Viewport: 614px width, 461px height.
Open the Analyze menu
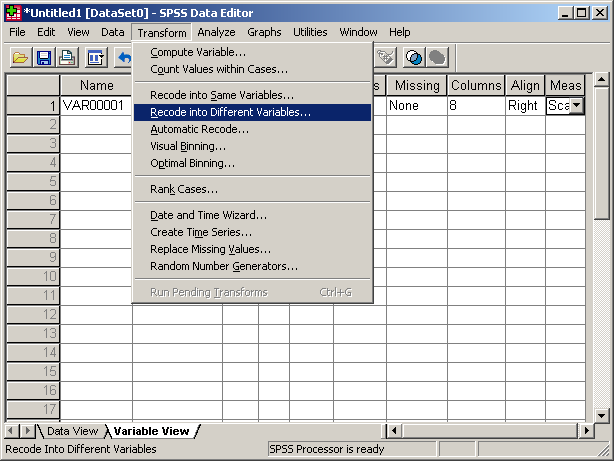(217, 32)
